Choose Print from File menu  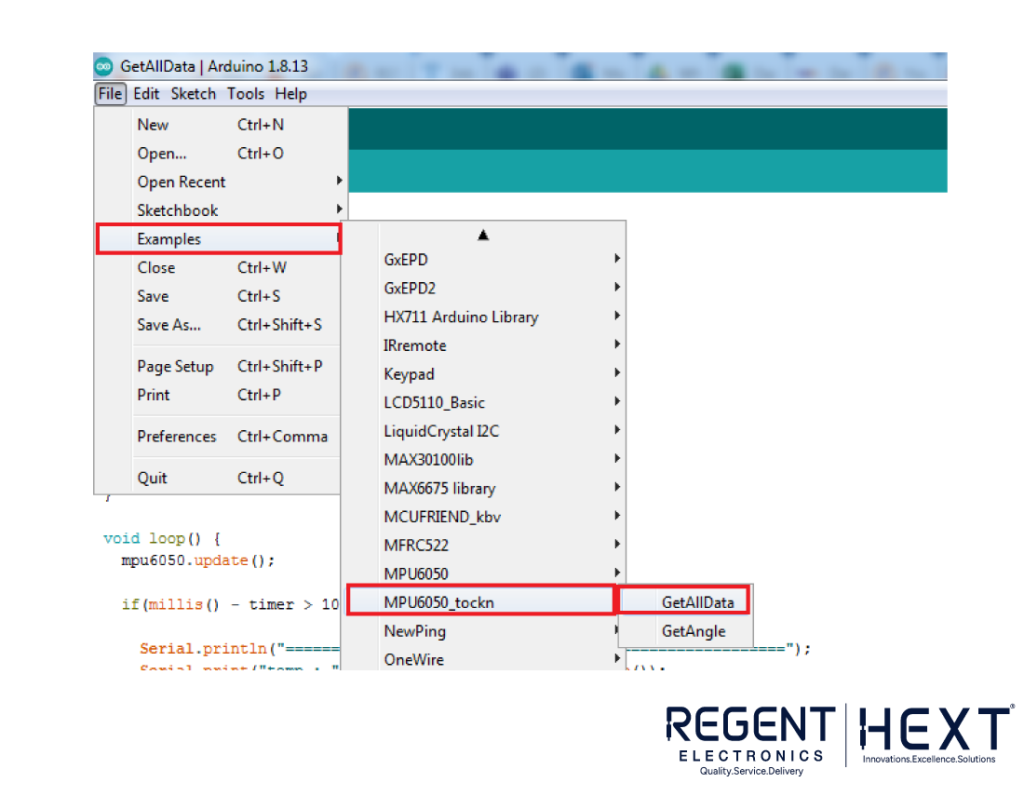coord(219,395)
